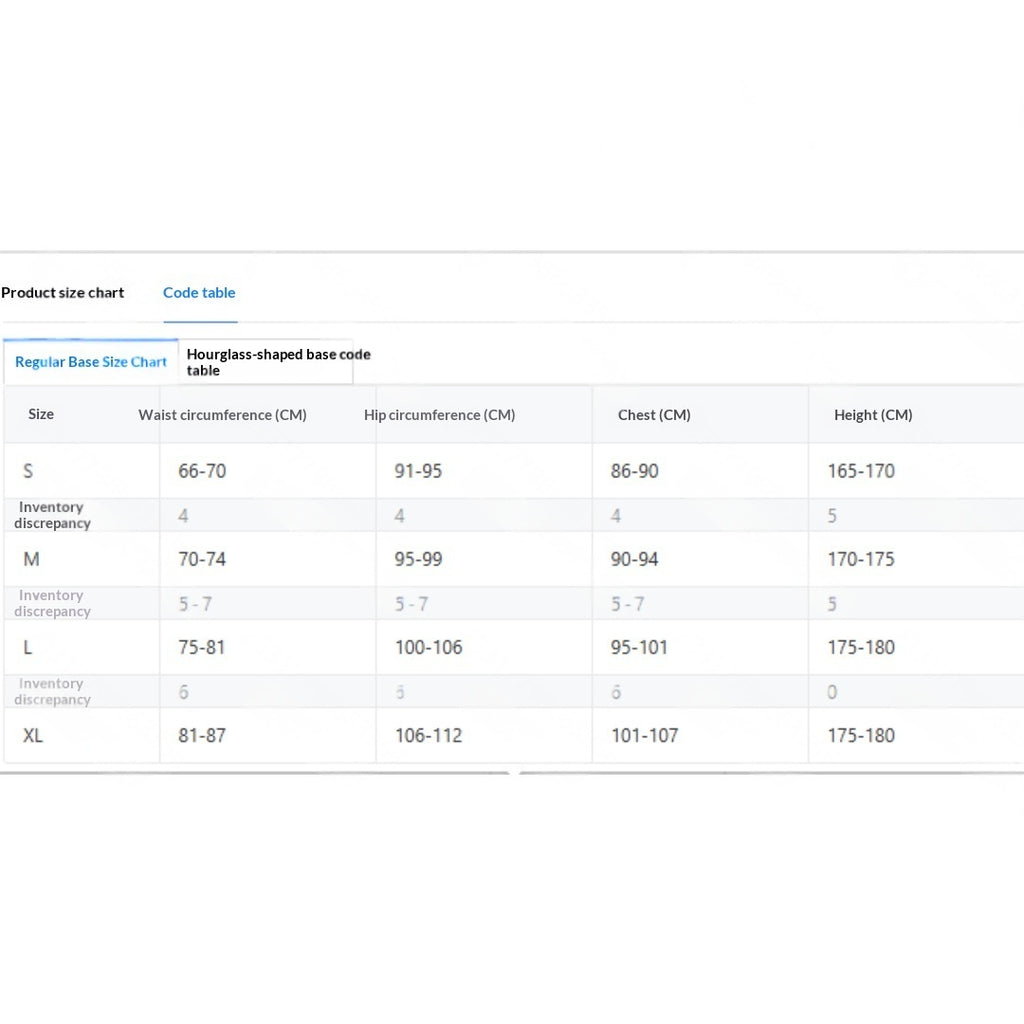
Task: Click hip value 95-99 in M row
Action: 419,559
